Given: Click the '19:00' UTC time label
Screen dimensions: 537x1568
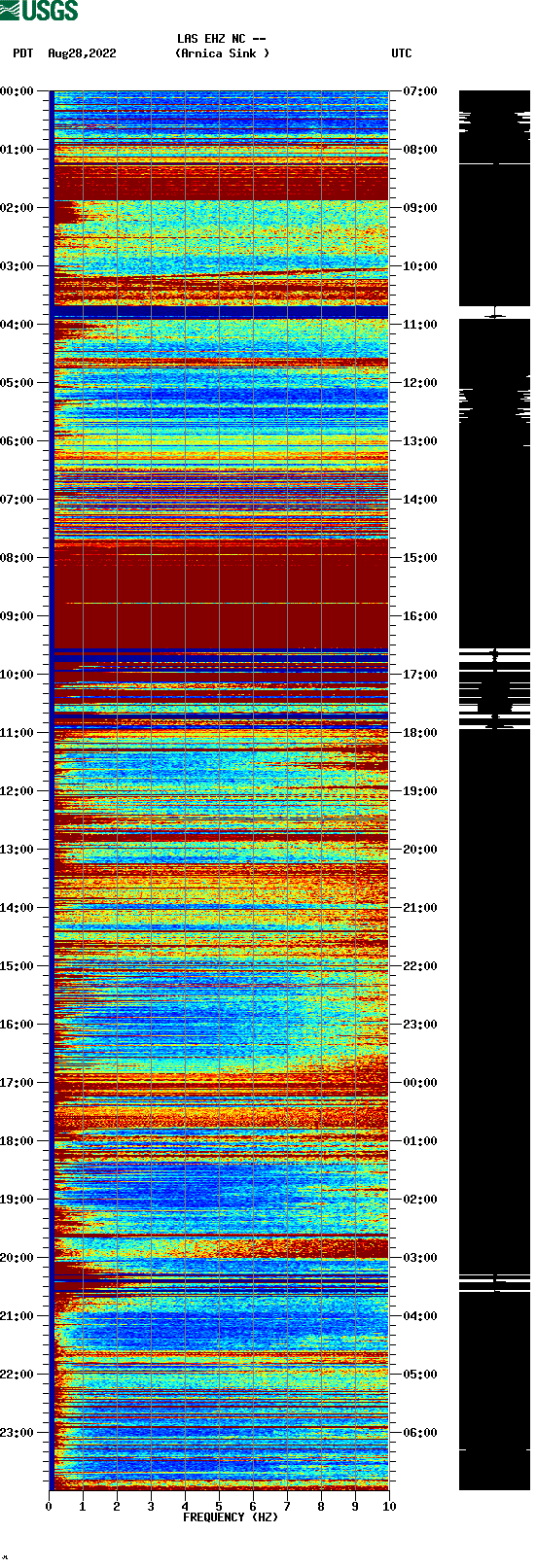Looking at the screenshot, I should [x=419, y=791].
